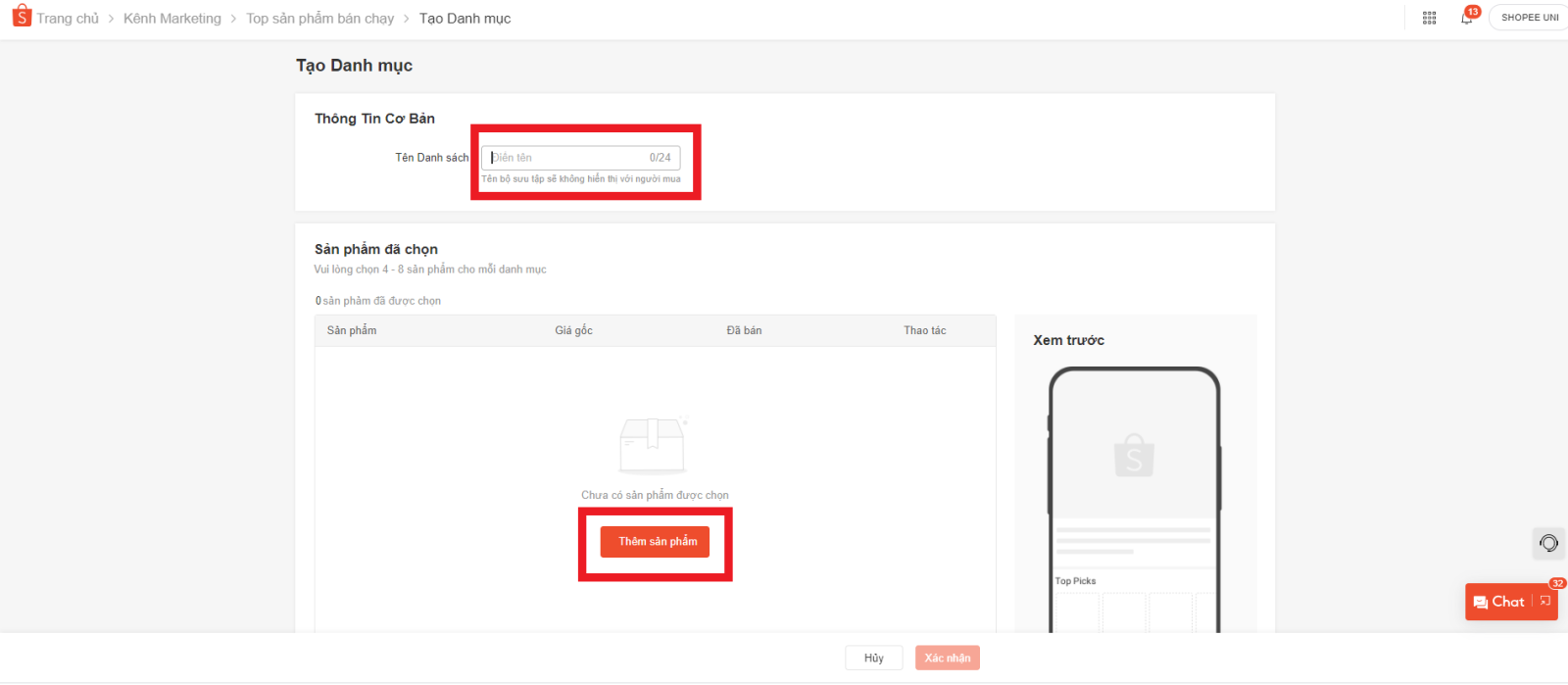
Task: Click the Chat pop-out window icon
Action: coord(1545,602)
